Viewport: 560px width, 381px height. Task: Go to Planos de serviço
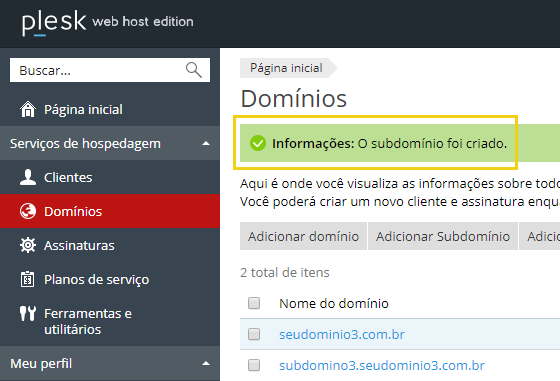[110, 279]
